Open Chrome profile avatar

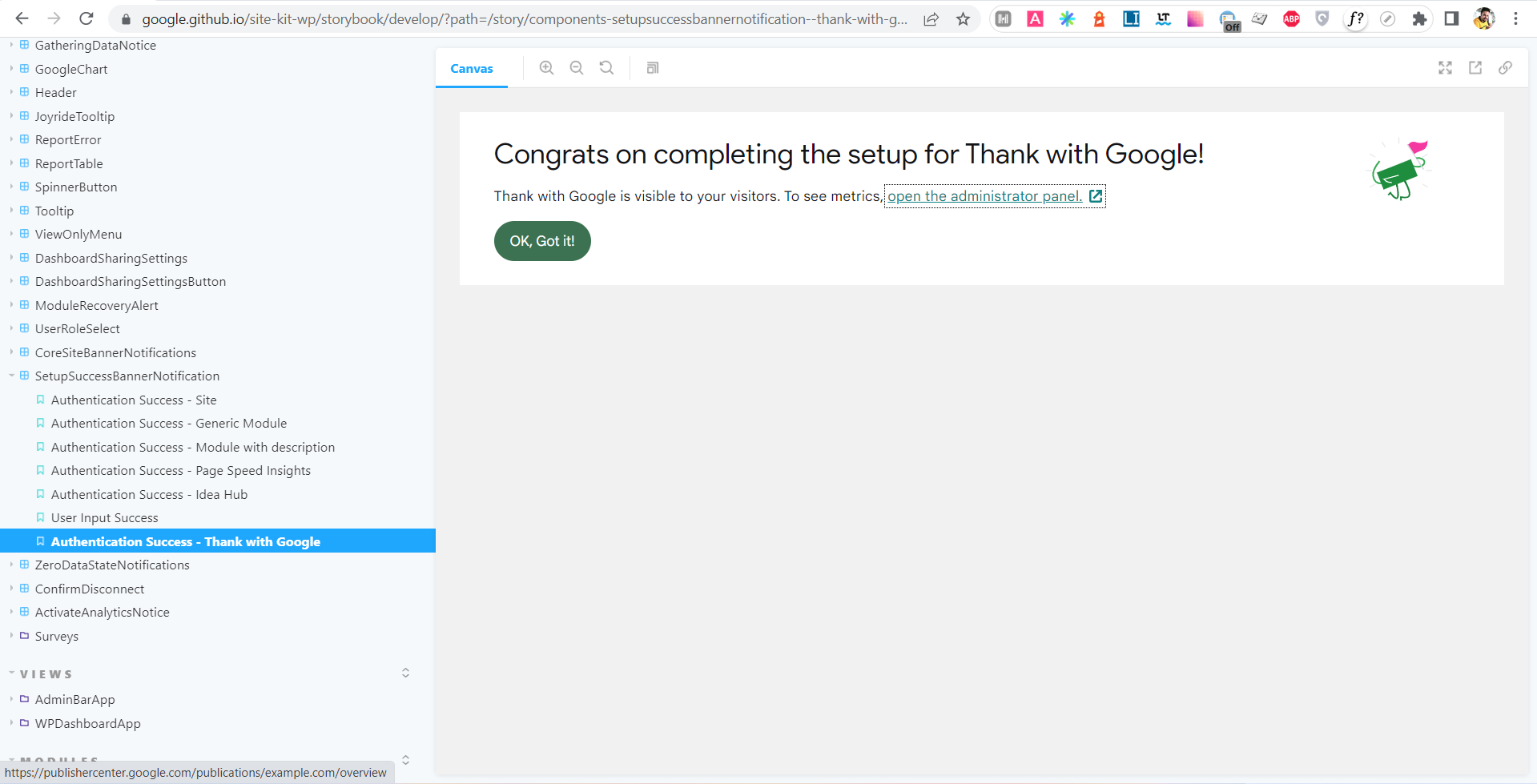tap(1484, 18)
